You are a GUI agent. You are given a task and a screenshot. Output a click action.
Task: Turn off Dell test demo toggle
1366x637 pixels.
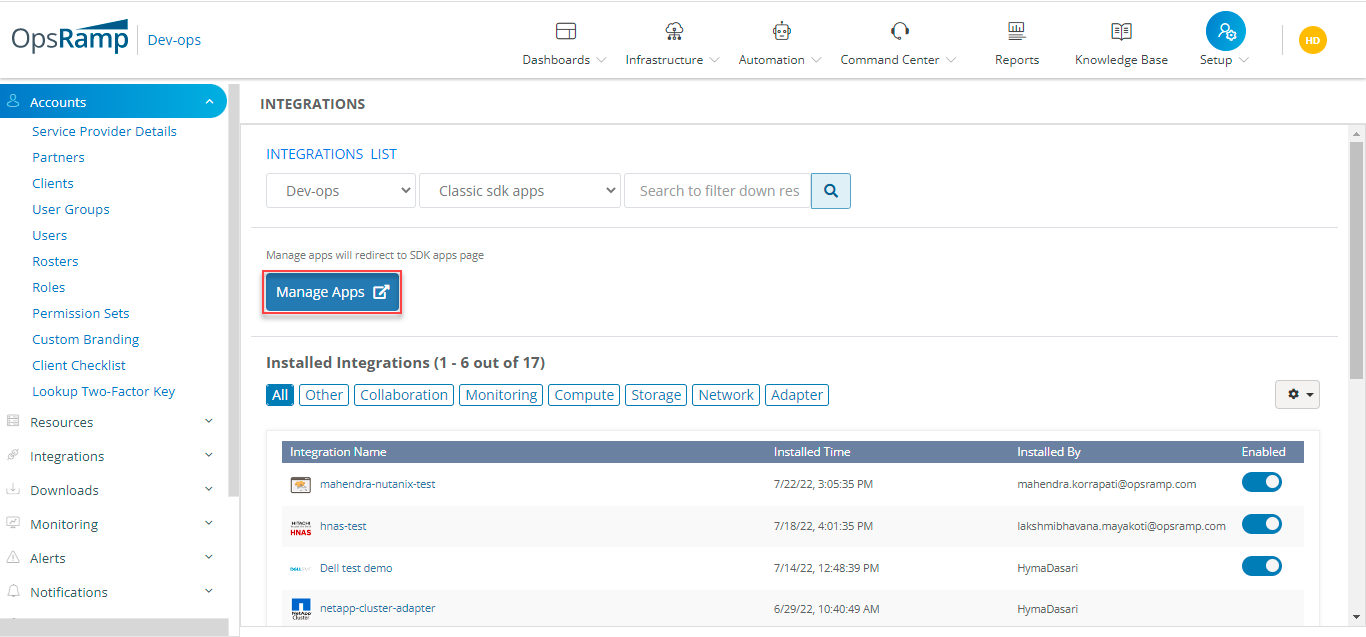tap(1261, 567)
